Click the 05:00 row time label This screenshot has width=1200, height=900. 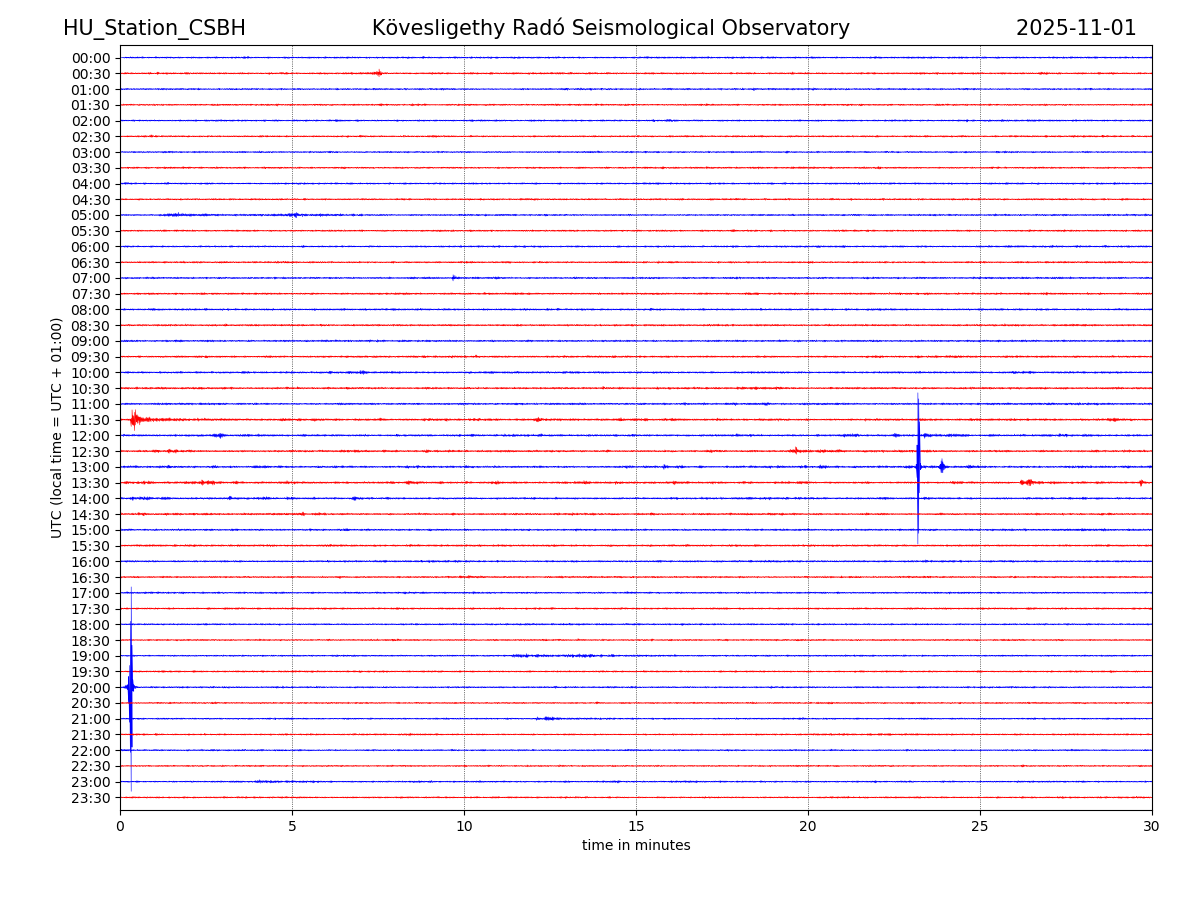91,215
